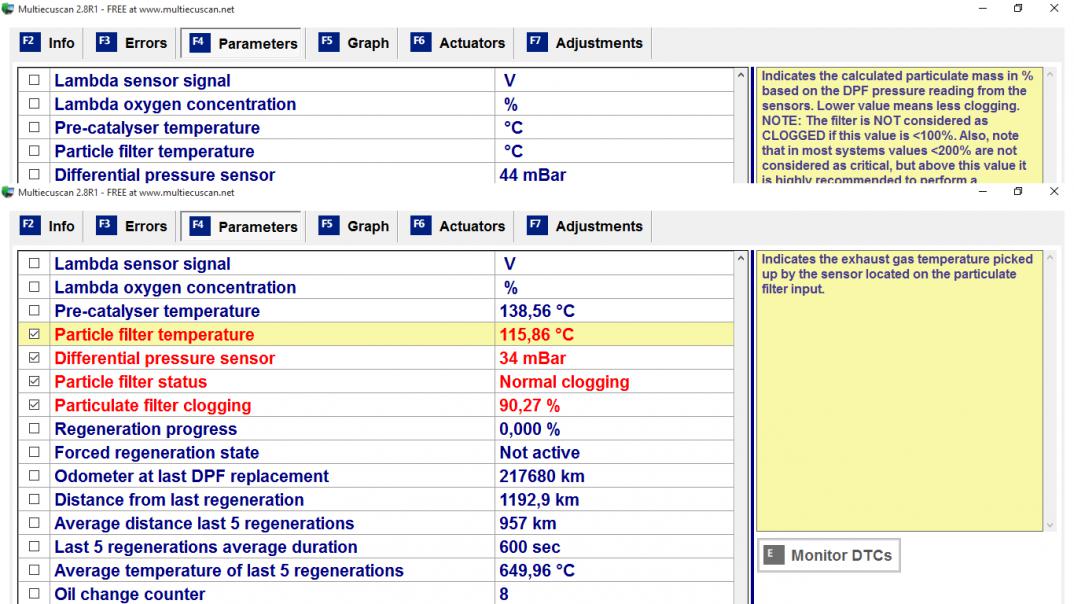The height and width of the screenshot is (604, 1074).
Task: Open the Errors tab in the lower window
Action: pyautogui.click(x=146, y=226)
